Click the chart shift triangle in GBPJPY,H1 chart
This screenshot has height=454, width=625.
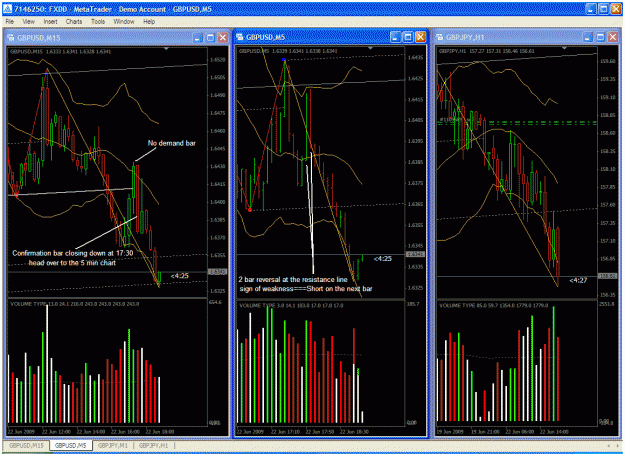pyautogui.click(x=564, y=48)
